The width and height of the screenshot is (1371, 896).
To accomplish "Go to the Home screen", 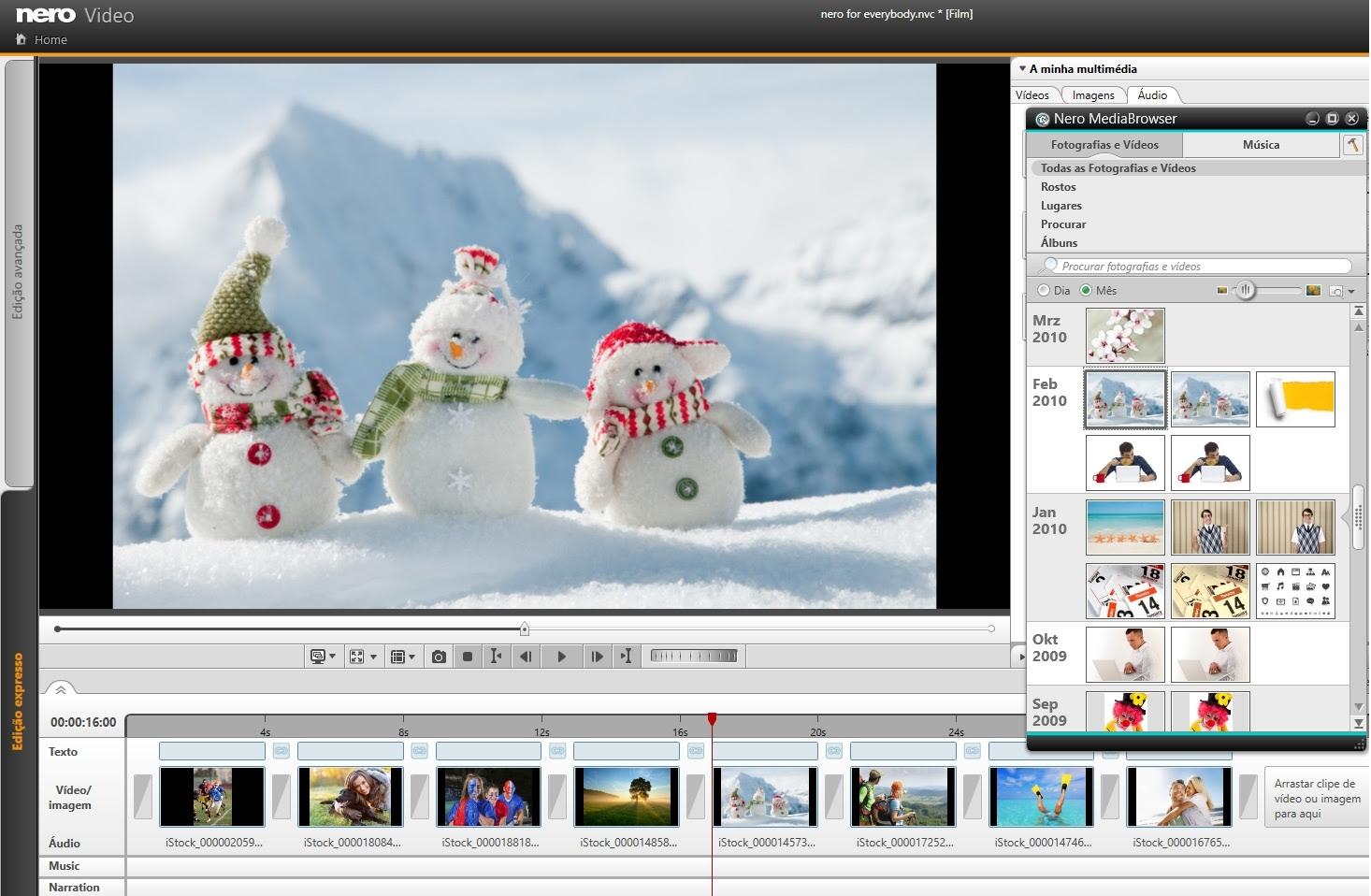I will [51, 40].
